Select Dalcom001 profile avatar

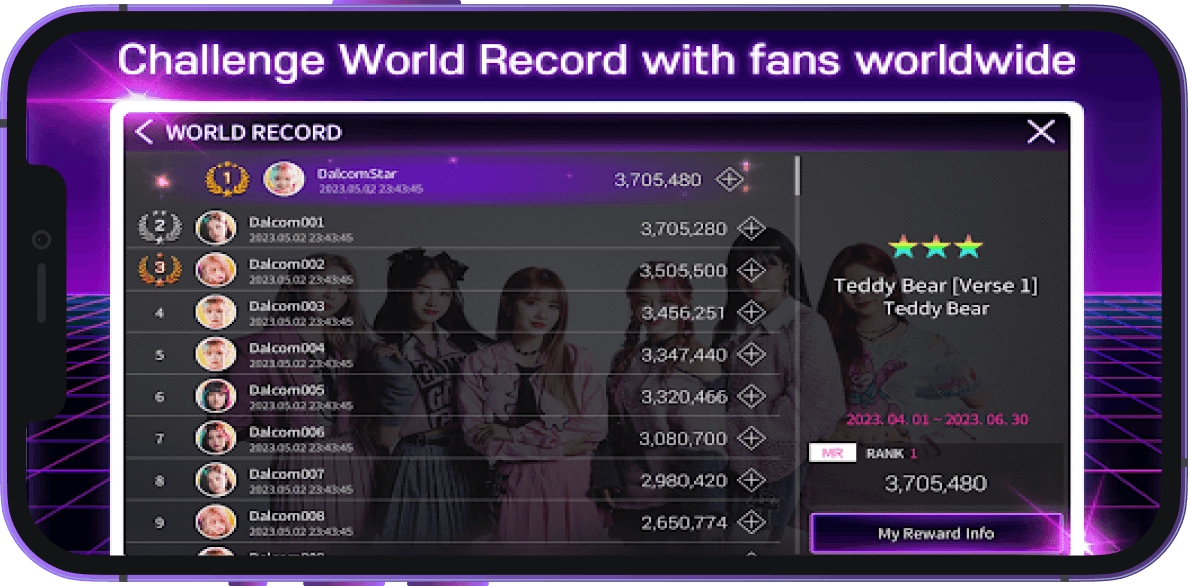click(216, 227)
